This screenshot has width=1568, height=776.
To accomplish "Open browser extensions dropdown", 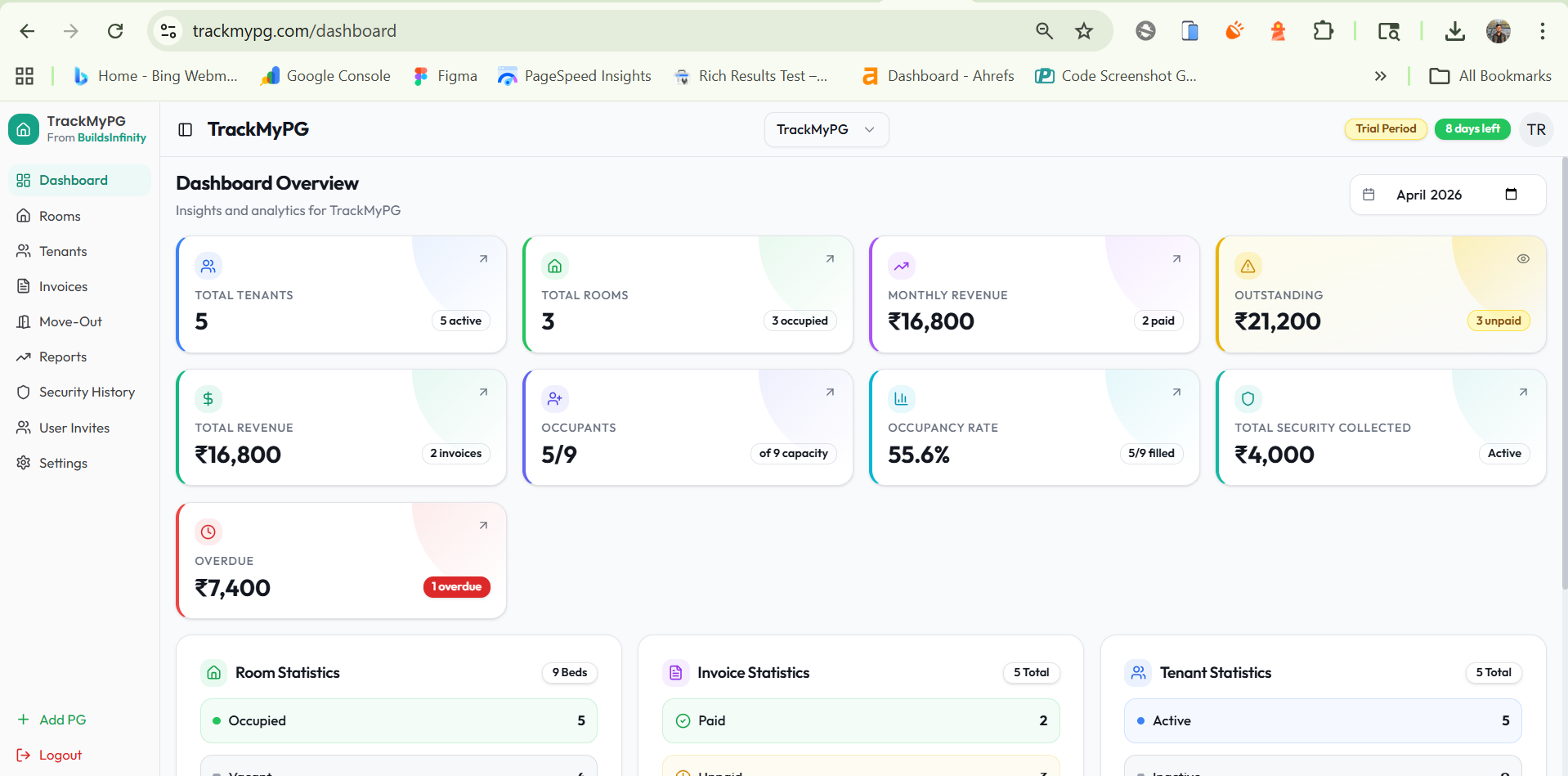I will coord(1323,30).
